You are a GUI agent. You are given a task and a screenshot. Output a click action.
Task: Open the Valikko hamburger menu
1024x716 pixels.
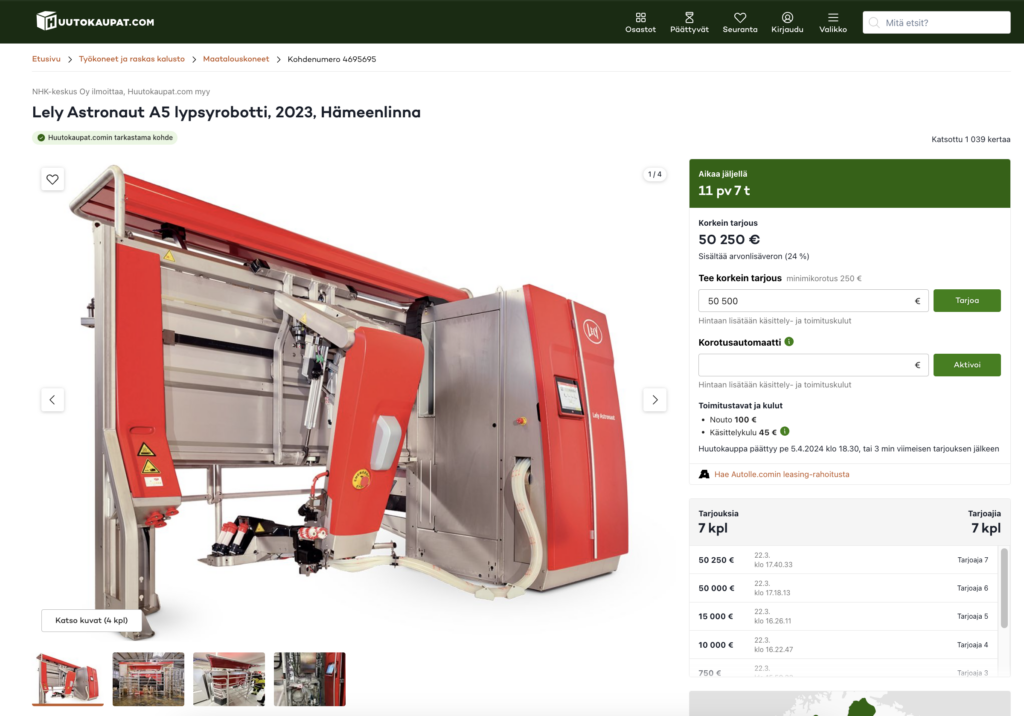click(x=833, y=22)
